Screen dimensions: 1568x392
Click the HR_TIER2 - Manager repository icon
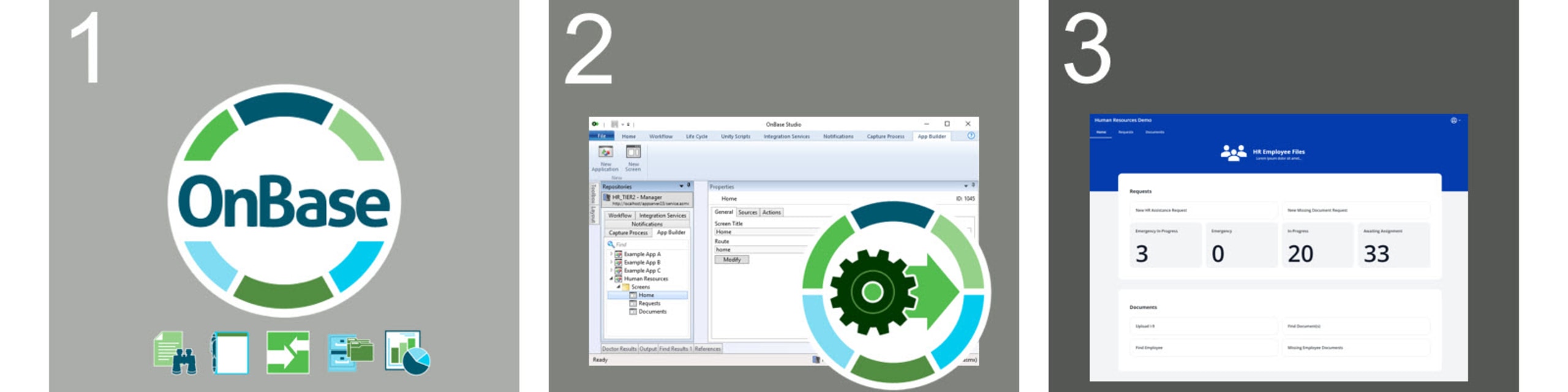[x=607, y=198]
